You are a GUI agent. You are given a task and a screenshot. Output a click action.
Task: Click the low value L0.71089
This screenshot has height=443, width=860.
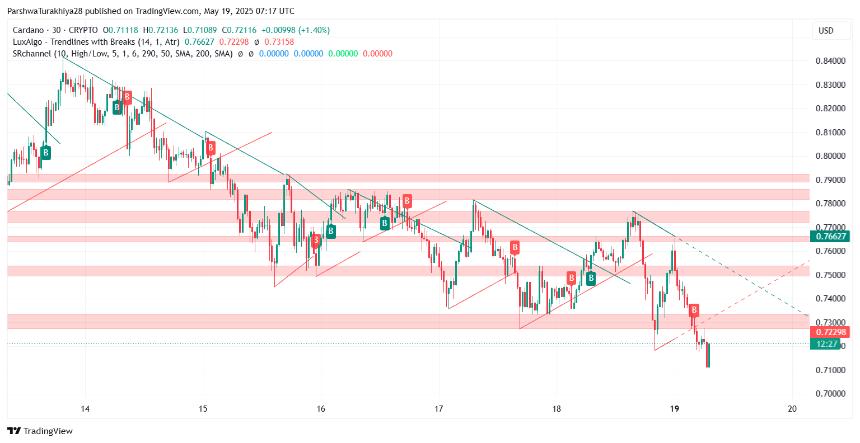click(200, 30)
